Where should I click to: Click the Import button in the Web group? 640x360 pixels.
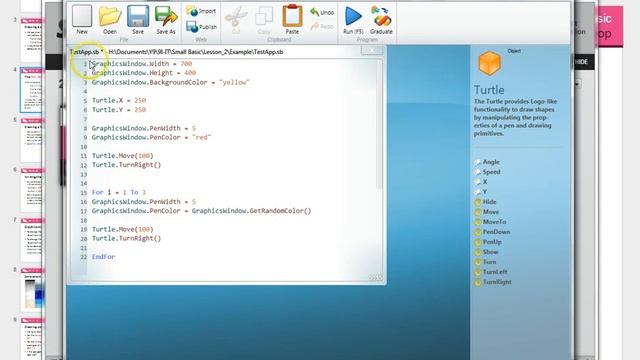click(201, 11)
